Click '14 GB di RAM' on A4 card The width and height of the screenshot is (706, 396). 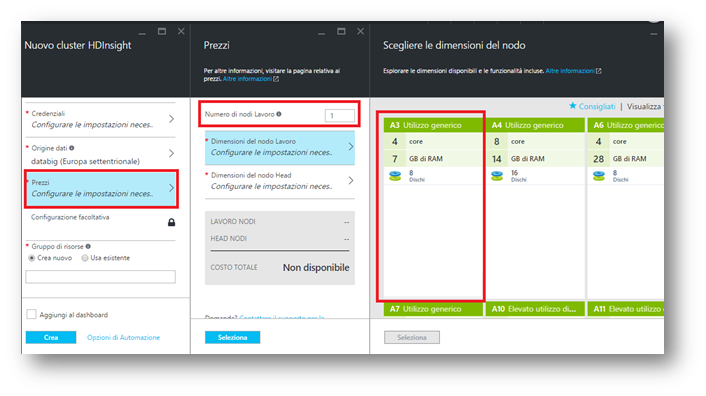[x=535, y=158]
